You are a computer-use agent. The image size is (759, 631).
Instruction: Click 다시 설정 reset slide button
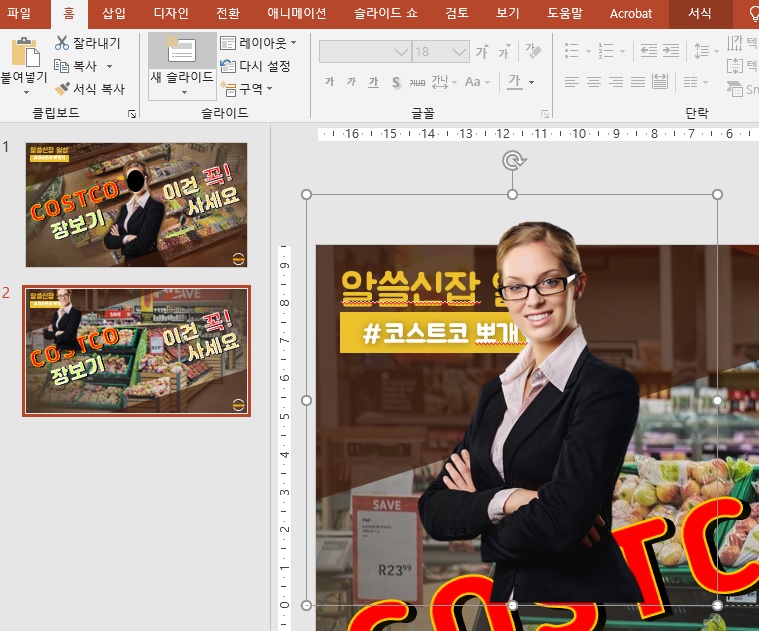pyautogui.click(x=255, y=66)
